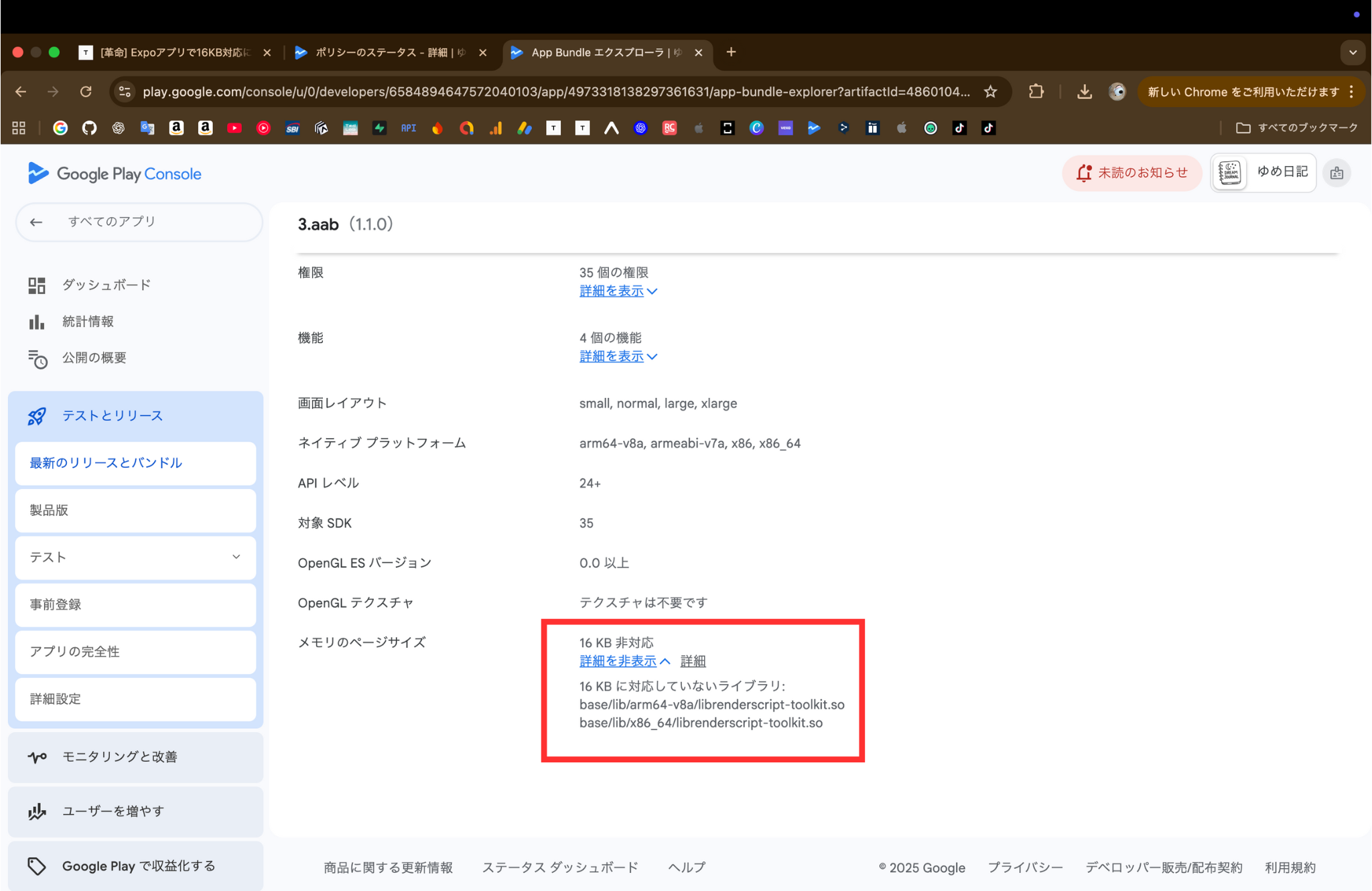The image size is (1372, 891).
Task: Click the 詳細 link beside 16 KB 非対応
Action: click(x=693, y=661)
